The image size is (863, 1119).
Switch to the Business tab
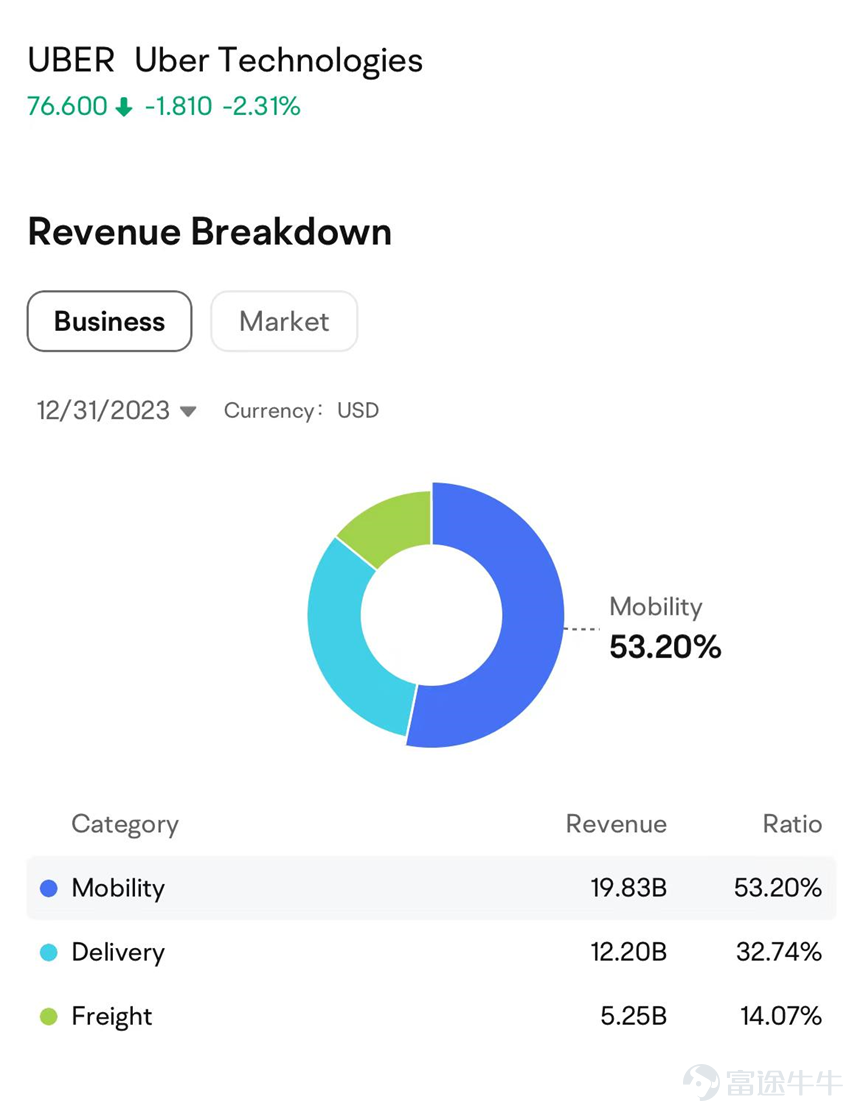(109, 321)
